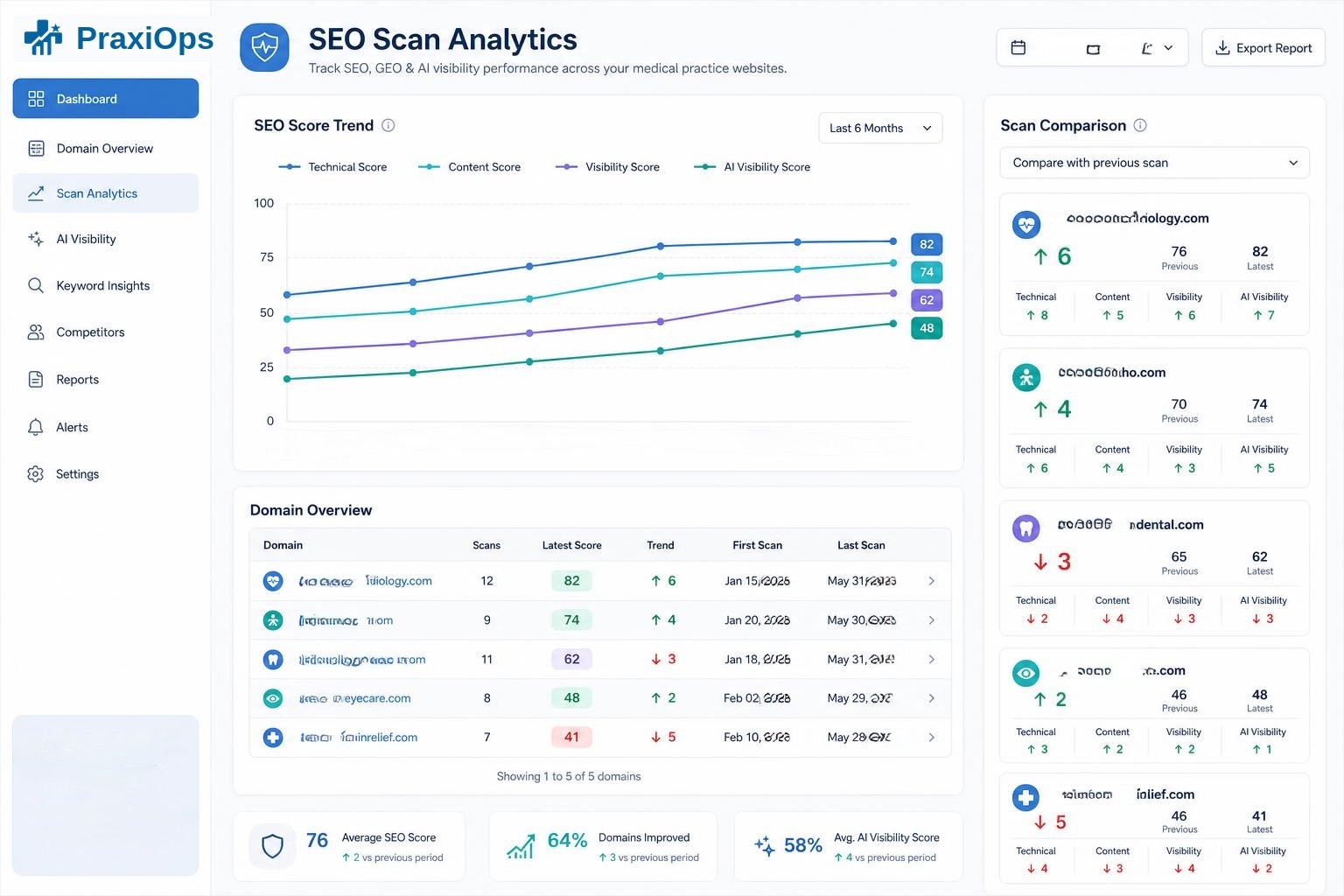The height and width of the screenshot is (896, 1344).
Task: Click the Competitors people icon
Action: (36, 332)
